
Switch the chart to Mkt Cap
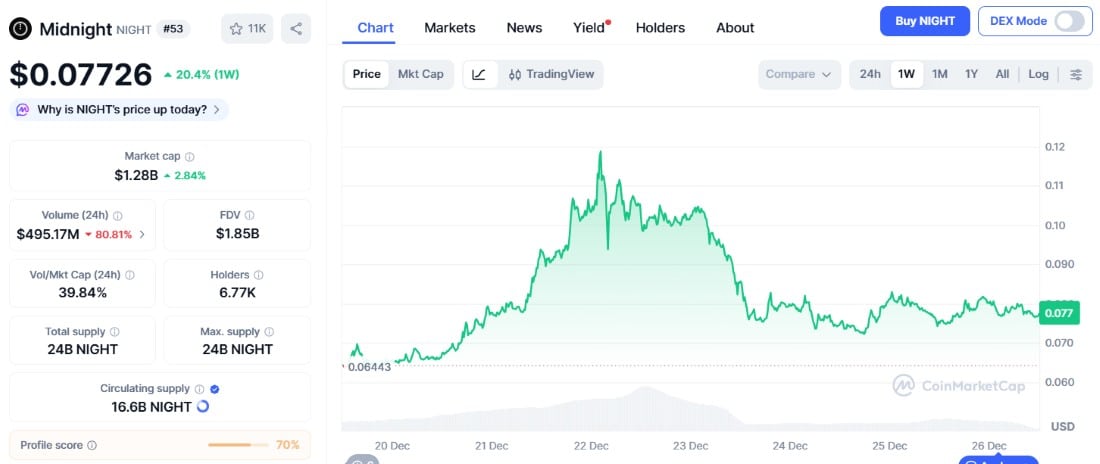click(420, 74)
